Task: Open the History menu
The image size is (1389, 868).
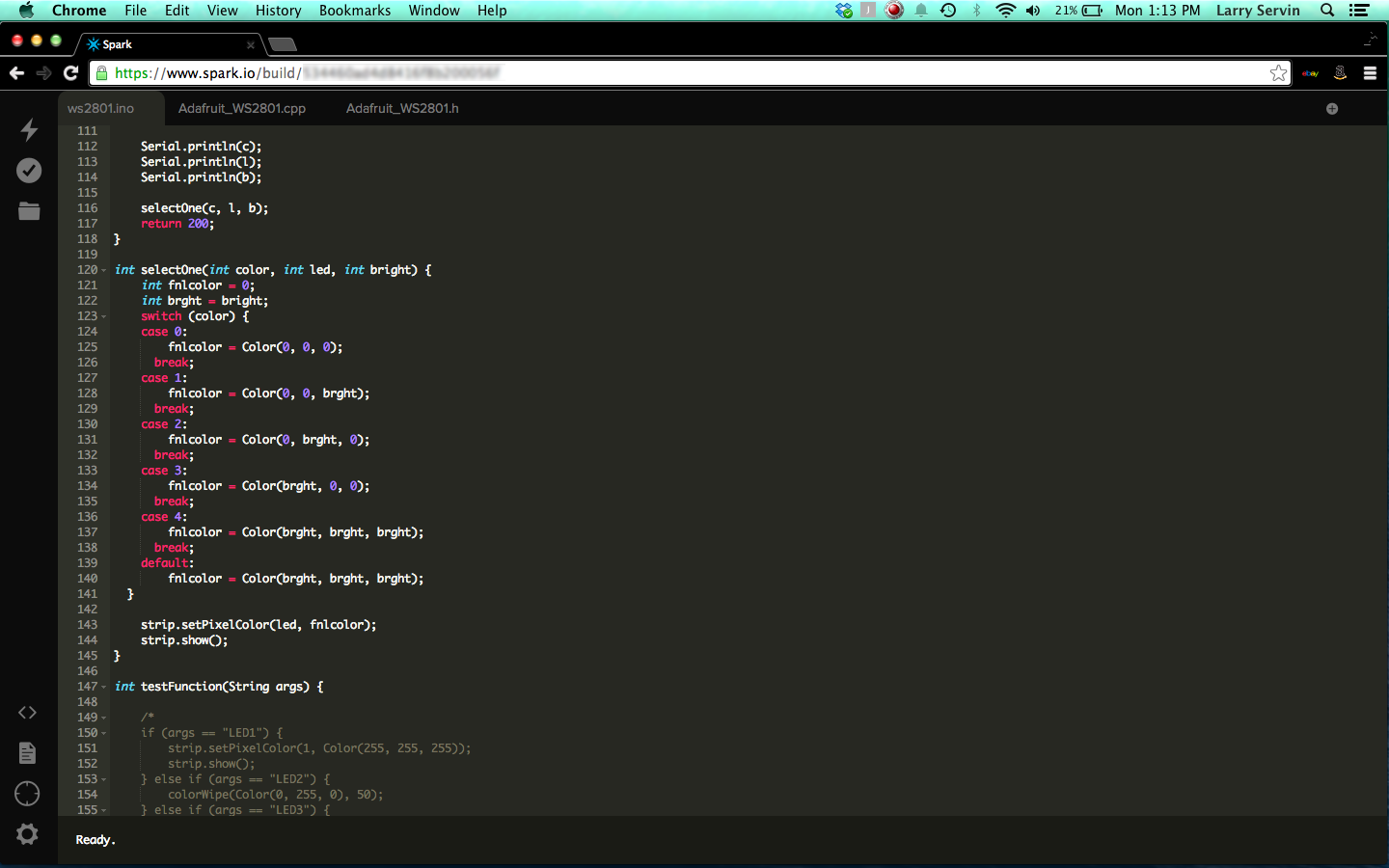Action: click(x=279, y=11)
